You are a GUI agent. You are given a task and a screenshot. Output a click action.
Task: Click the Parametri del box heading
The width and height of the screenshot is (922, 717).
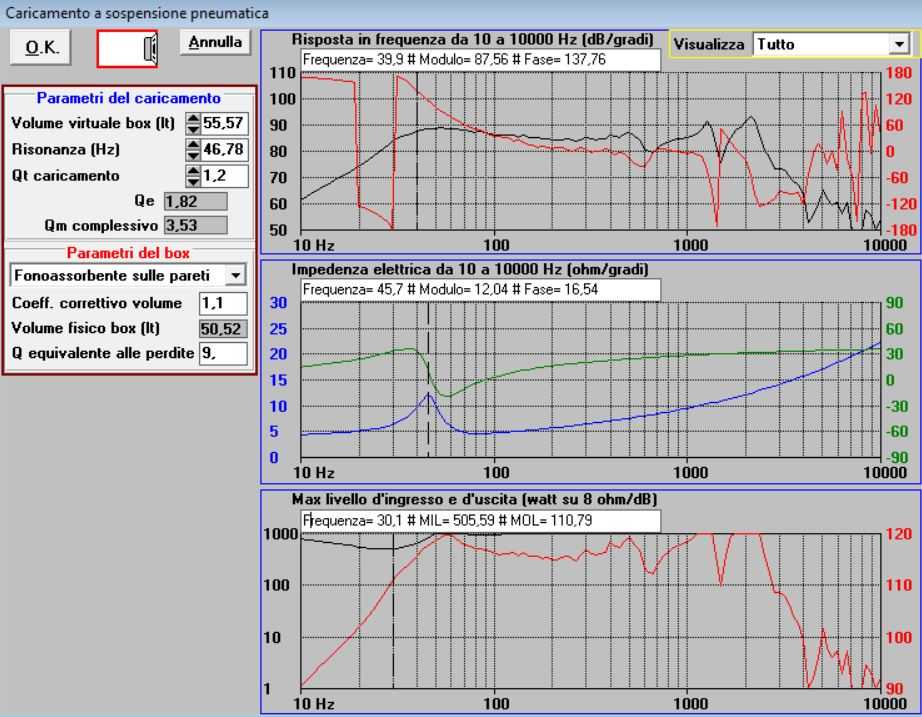click(x=128, y=254)
